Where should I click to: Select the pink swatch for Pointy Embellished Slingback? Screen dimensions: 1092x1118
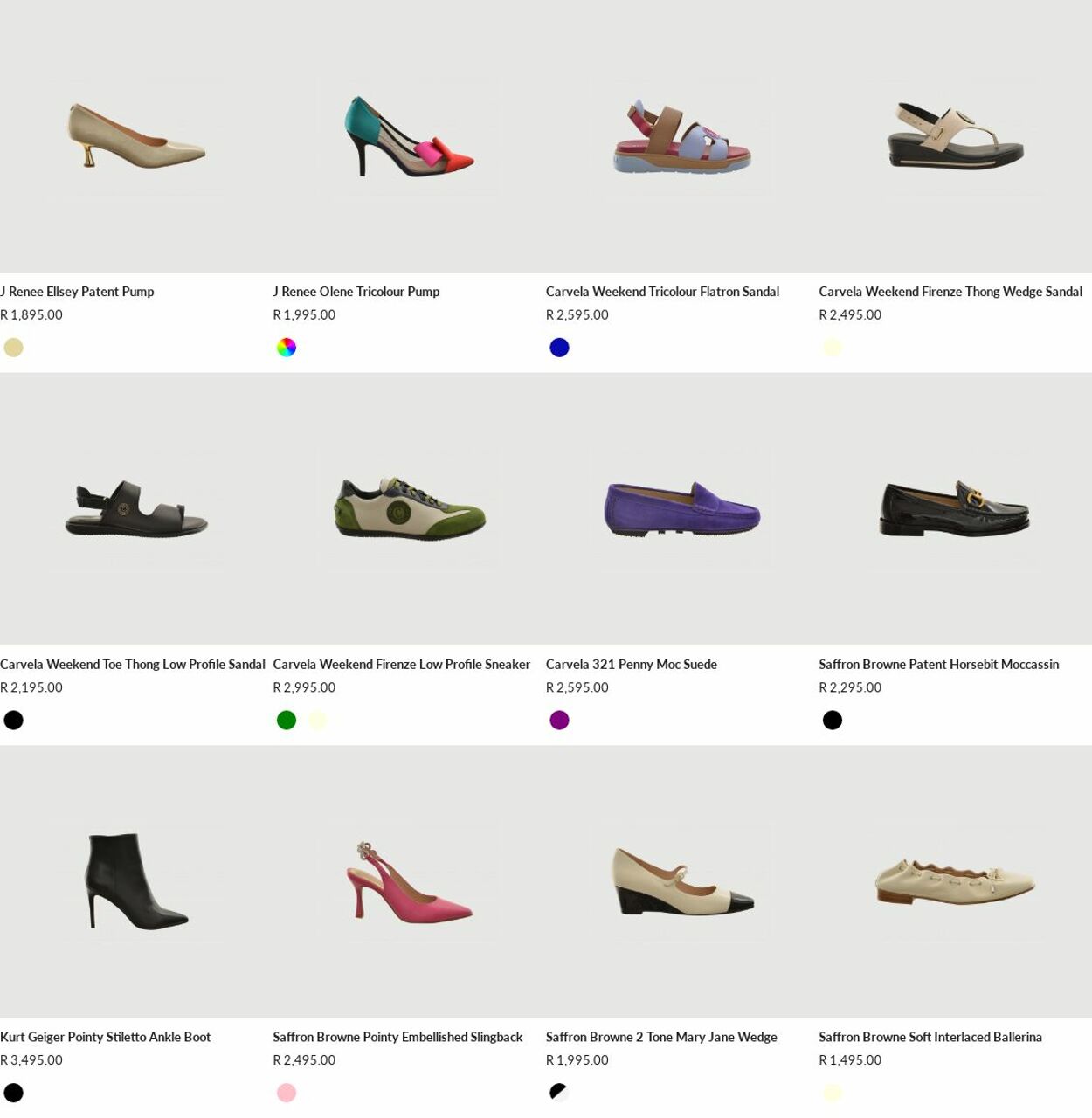point(287,1093)
